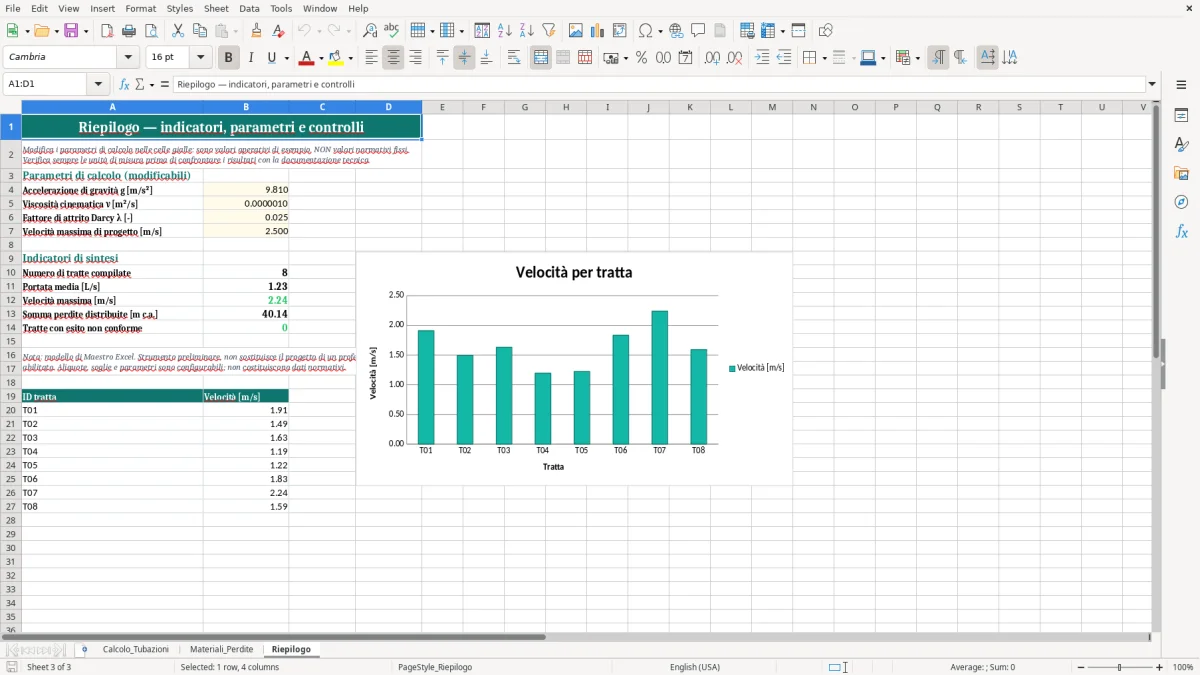Insert a chart
The image size is (1200, 675).
pyautogui.click(x=598, y=31)
